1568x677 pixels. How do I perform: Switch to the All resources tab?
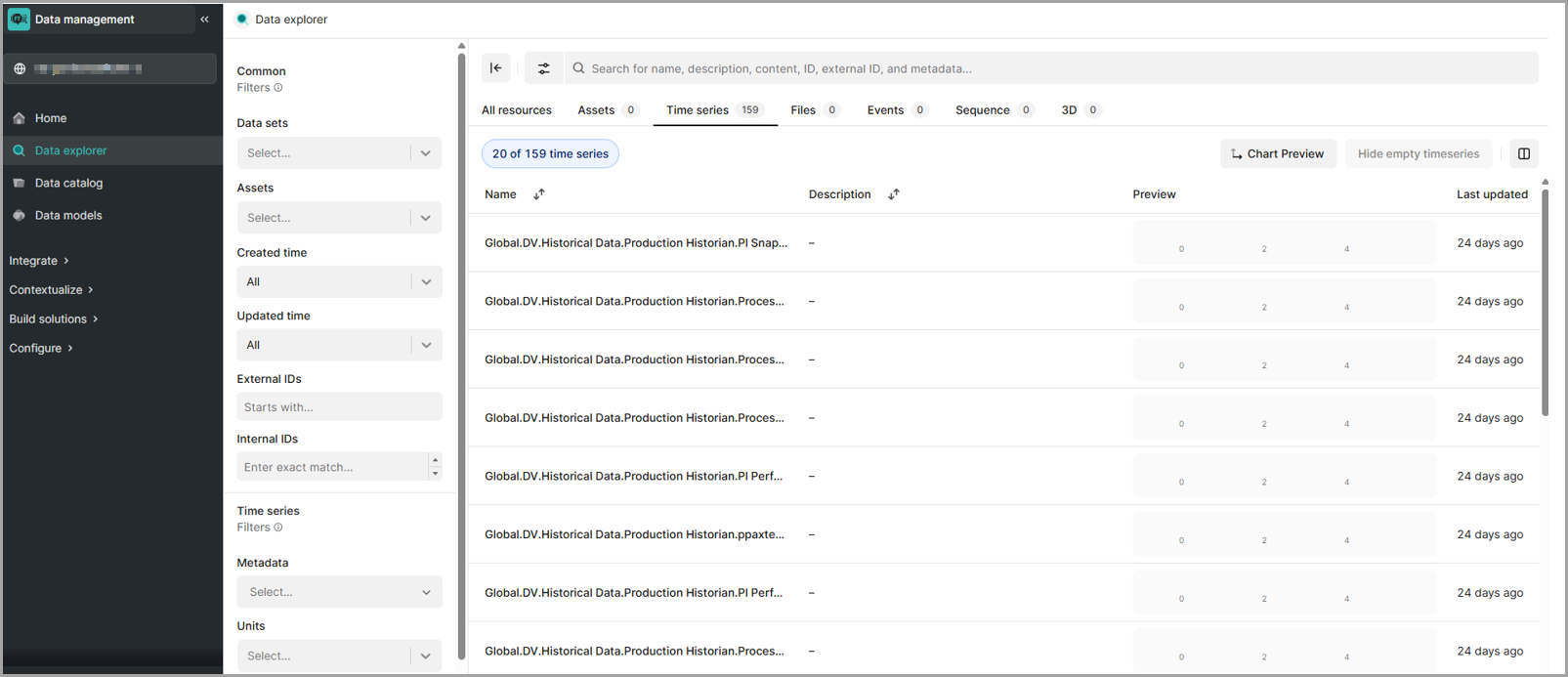point(517,110)
